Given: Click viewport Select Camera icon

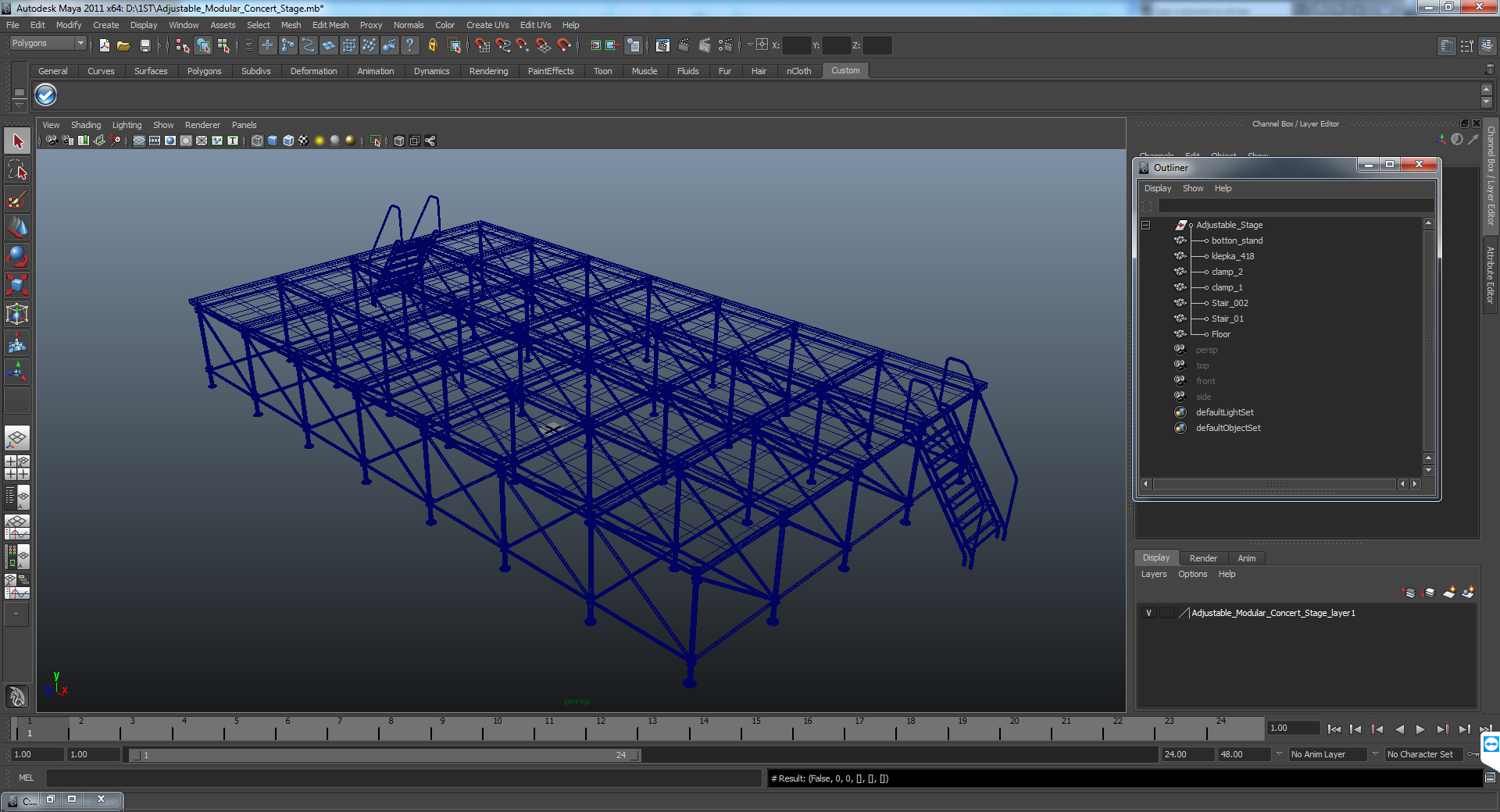Looking at the screenshot, I should coord(52,141).
